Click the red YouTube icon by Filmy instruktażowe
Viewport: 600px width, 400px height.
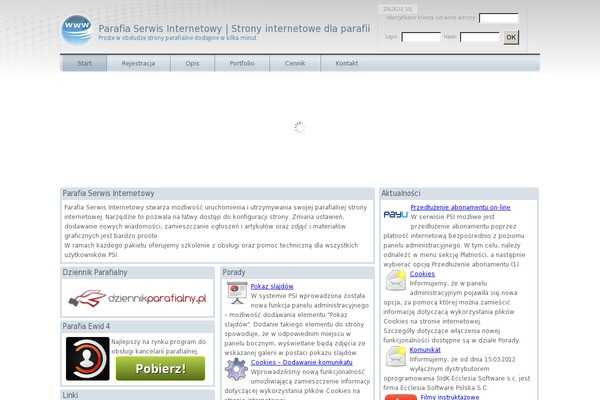pos(401,397)
